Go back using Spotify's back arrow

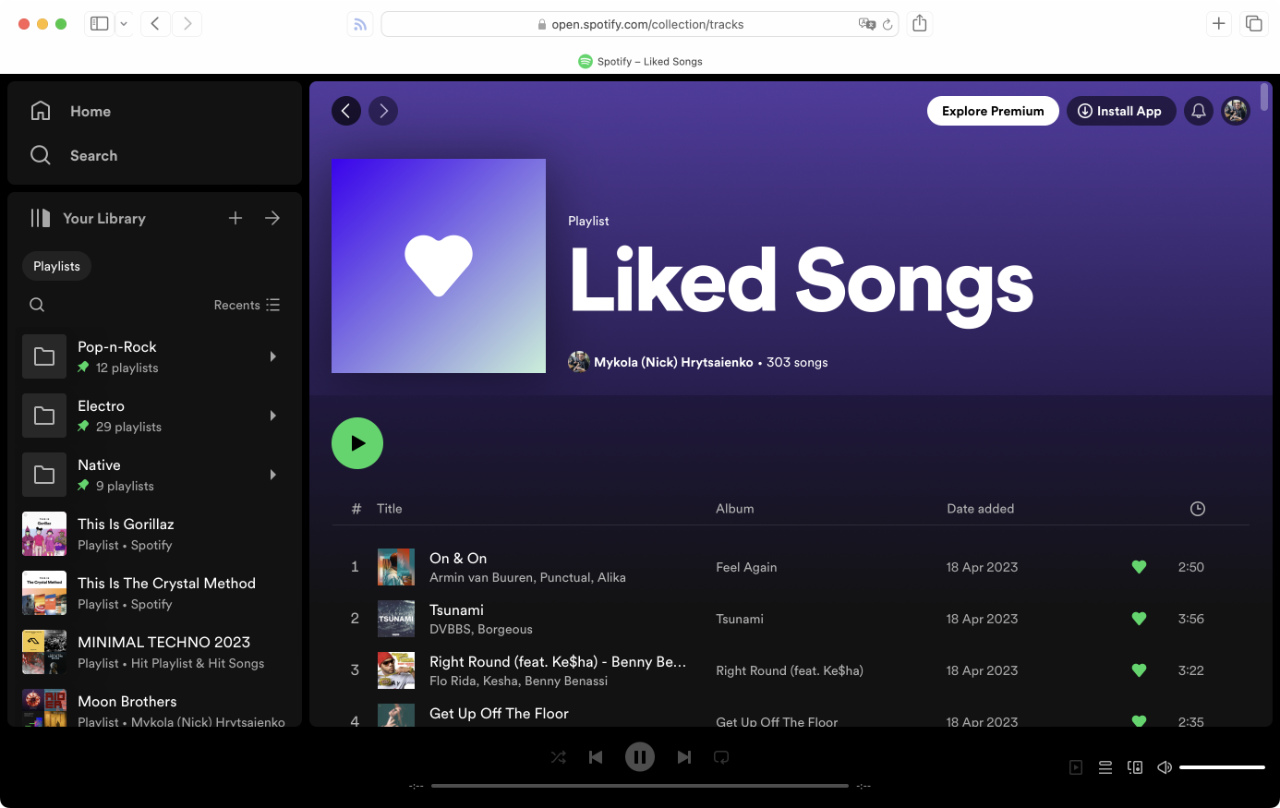pyautogui.click(x=346, y=111)
